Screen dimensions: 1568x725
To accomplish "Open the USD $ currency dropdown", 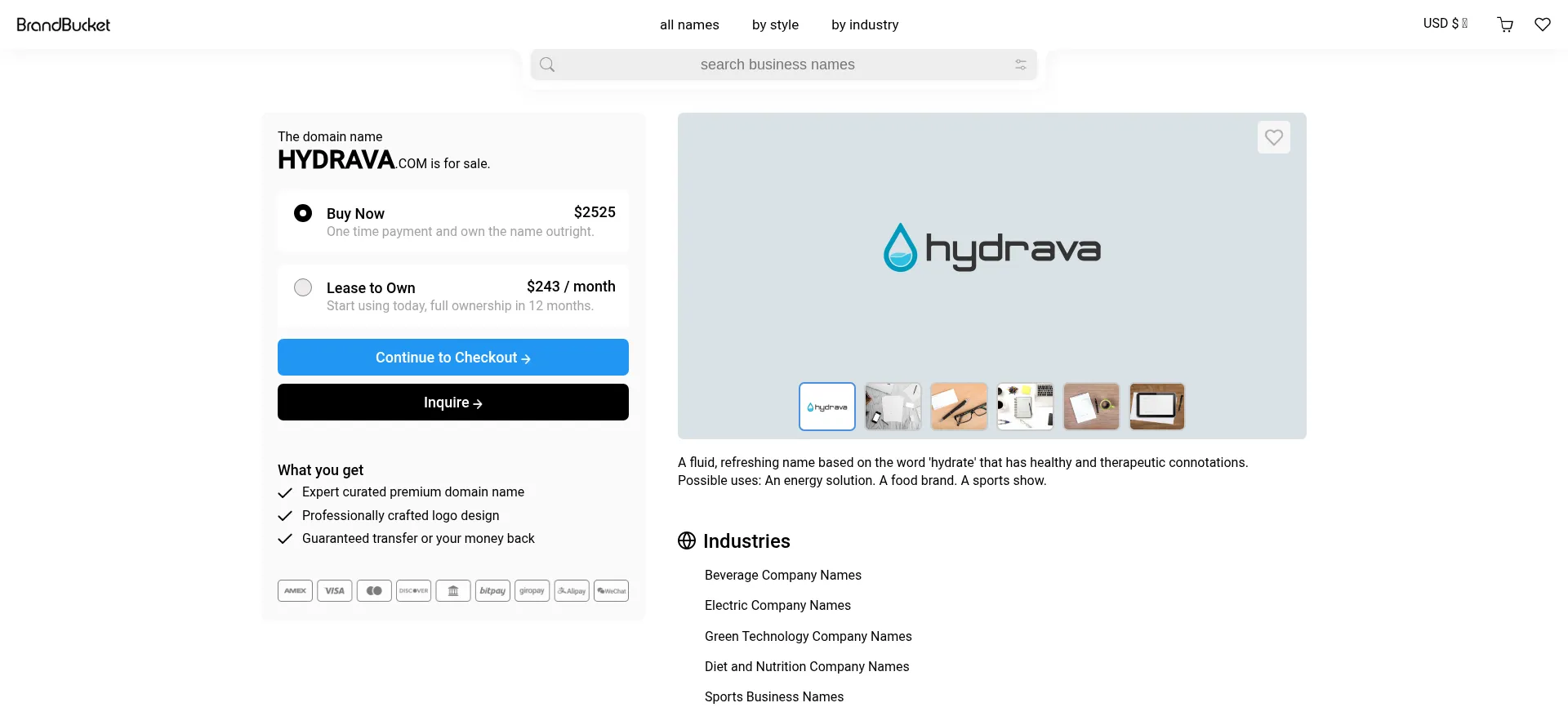I will 1445,24.
